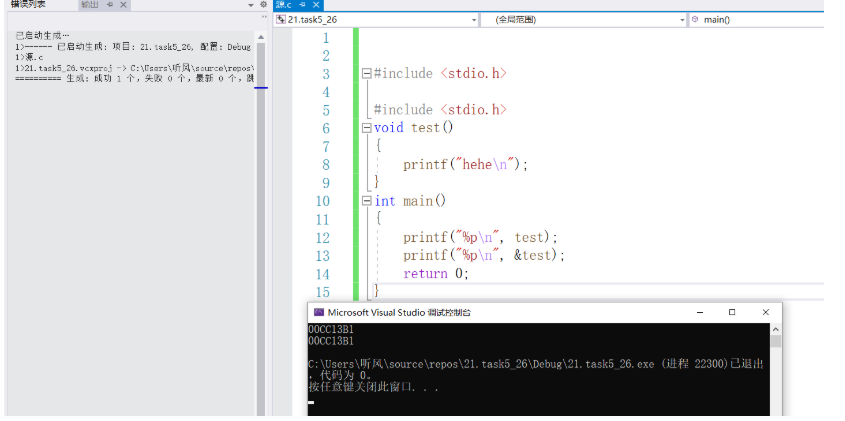The height and width of the screenshot is (421, 845).
Task: Click the cube icon beside main()
Action: (695, 19)
